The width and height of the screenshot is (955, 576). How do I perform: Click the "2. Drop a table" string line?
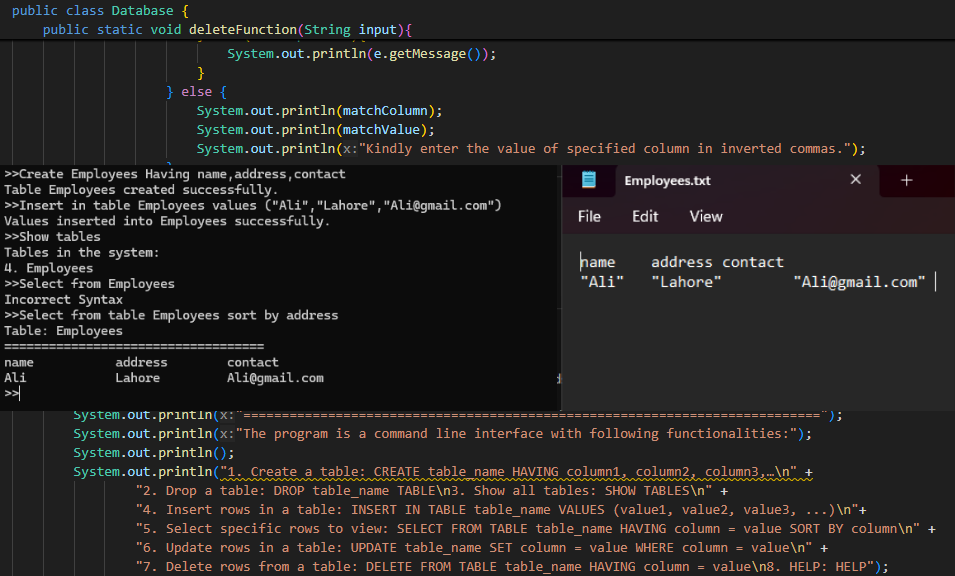click(432, 491)
